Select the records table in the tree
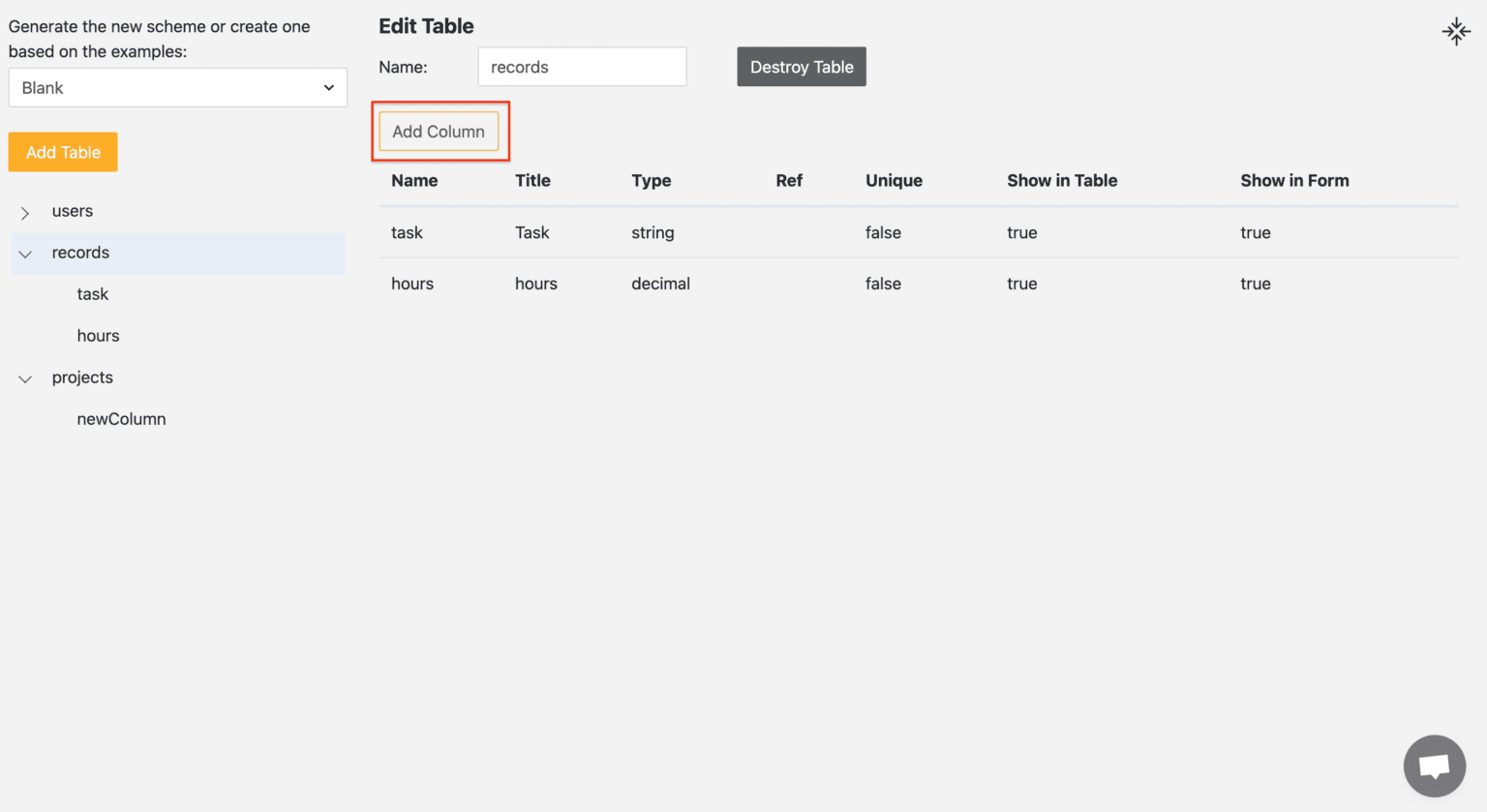This screenshot has height=812, width=1487. click(x=80, y=253)
